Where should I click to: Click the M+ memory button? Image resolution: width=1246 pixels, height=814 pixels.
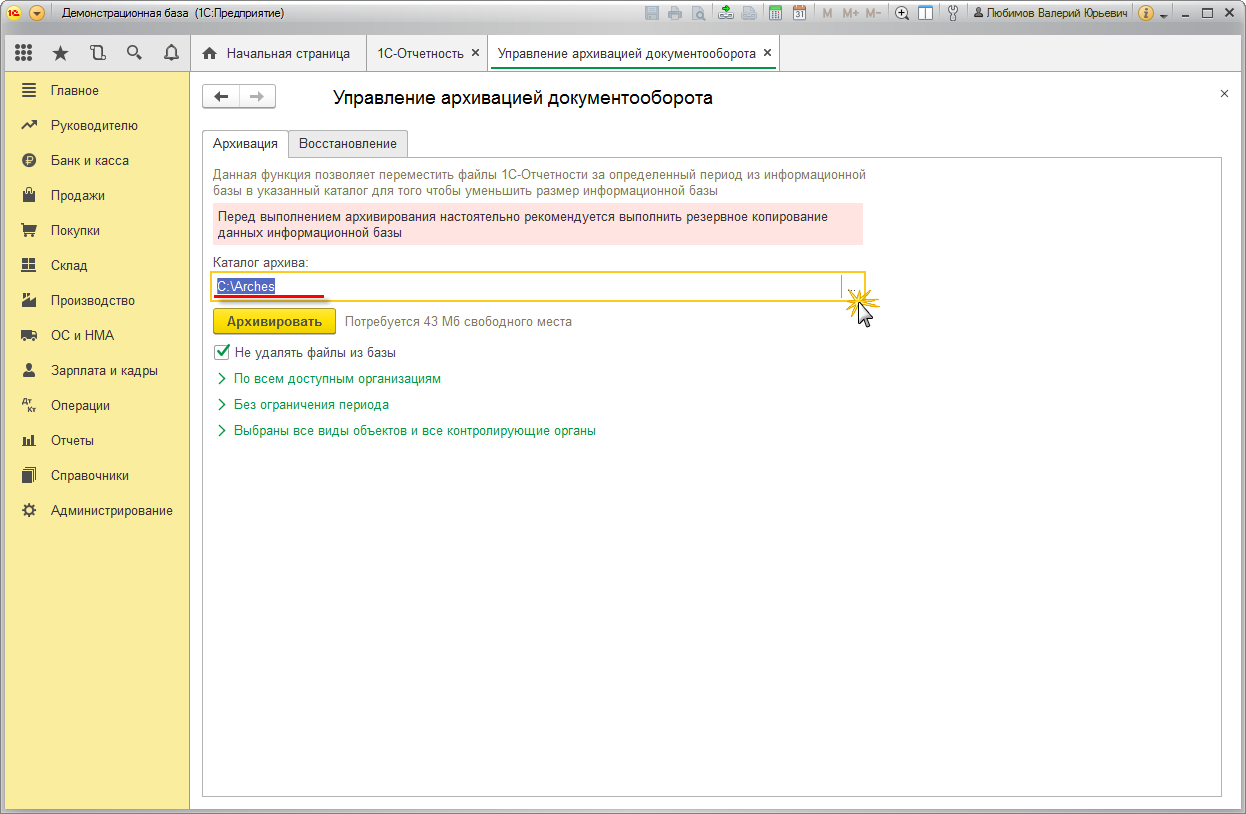click(851, 13)
